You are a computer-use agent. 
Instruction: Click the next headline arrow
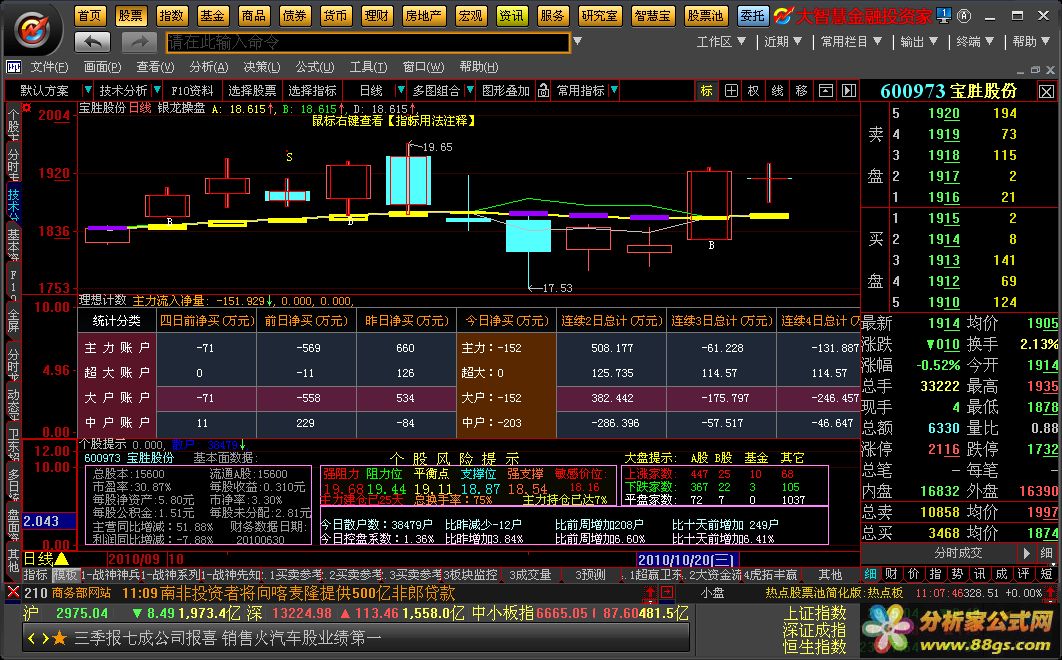45,638
